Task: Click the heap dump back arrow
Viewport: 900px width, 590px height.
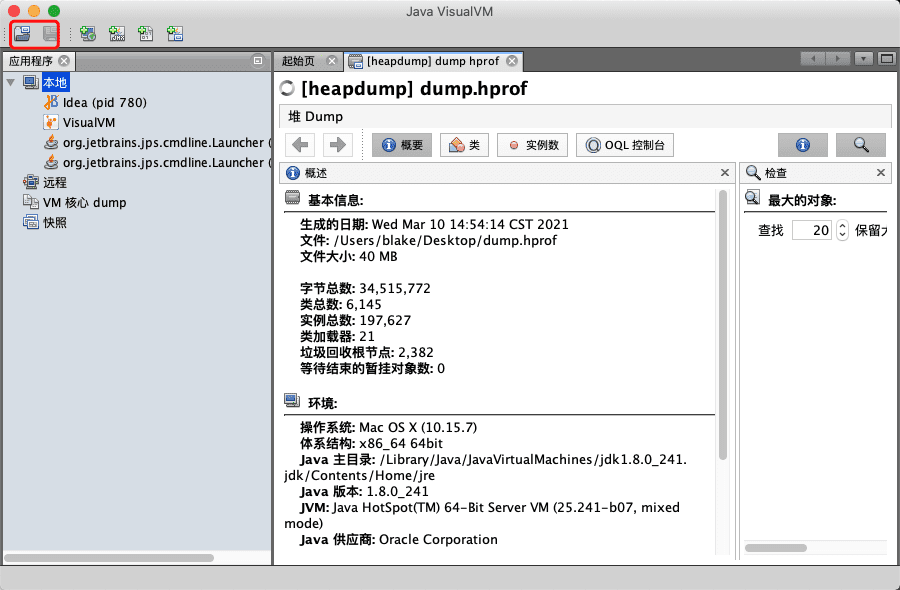Action: coord(300,145)
